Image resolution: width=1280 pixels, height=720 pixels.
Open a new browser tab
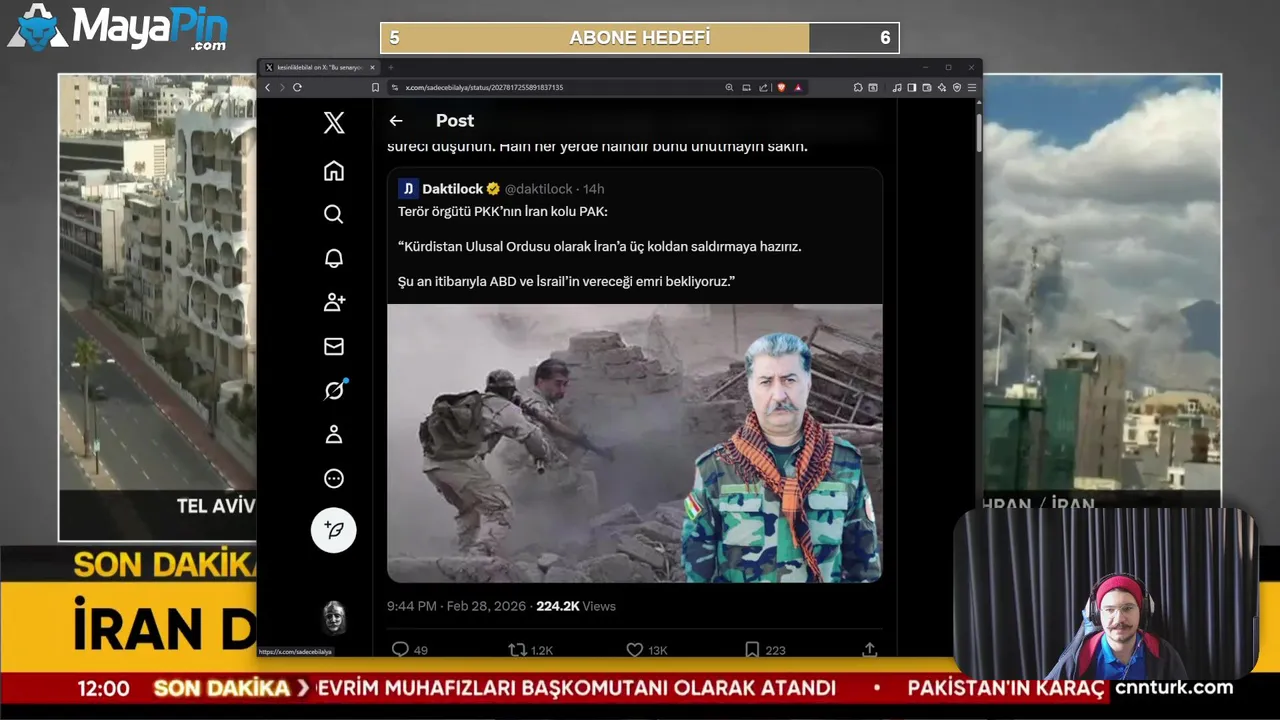click(x=391, y=67)
